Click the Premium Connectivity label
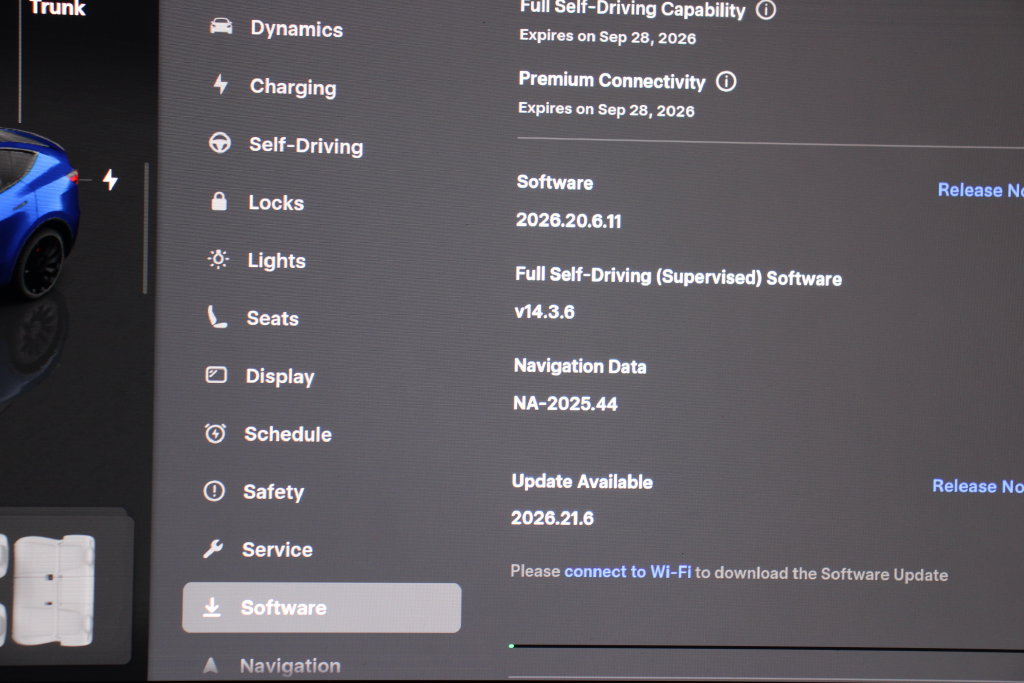 pyautogui.click(x=612, y=80)
